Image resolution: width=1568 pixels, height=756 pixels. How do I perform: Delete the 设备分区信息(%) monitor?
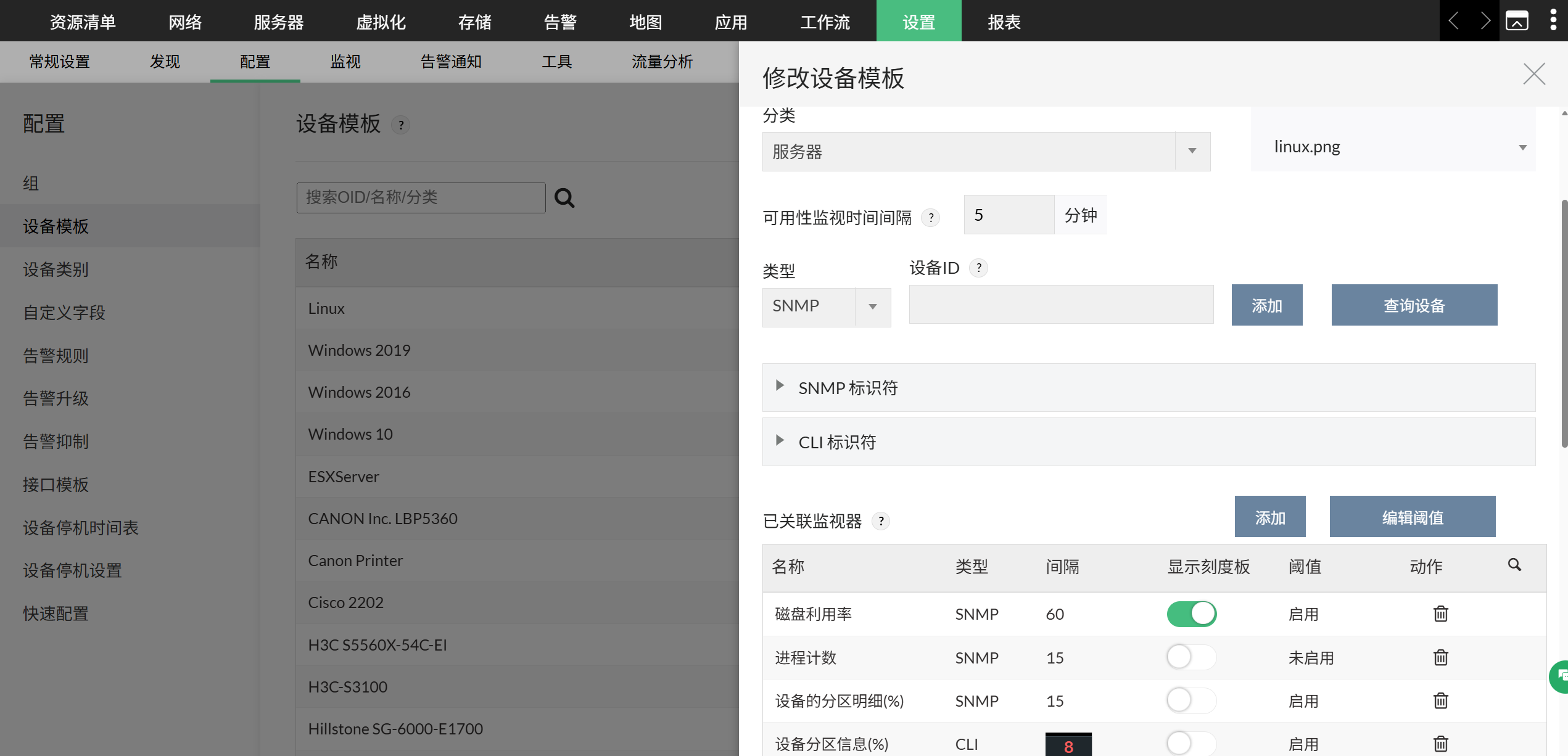click(x=1440, y=744)
